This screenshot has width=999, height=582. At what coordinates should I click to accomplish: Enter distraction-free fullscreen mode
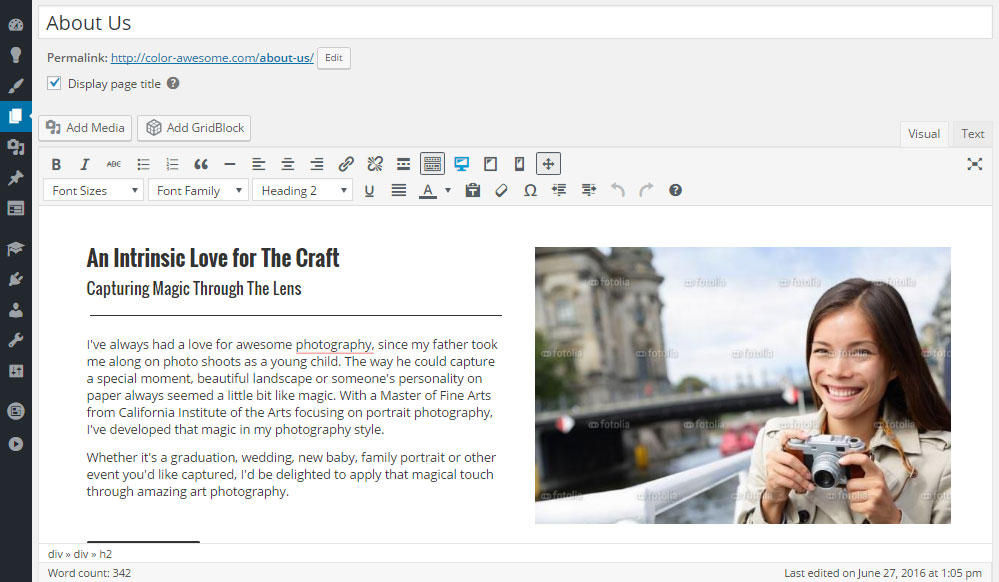(x=974, y=164)
